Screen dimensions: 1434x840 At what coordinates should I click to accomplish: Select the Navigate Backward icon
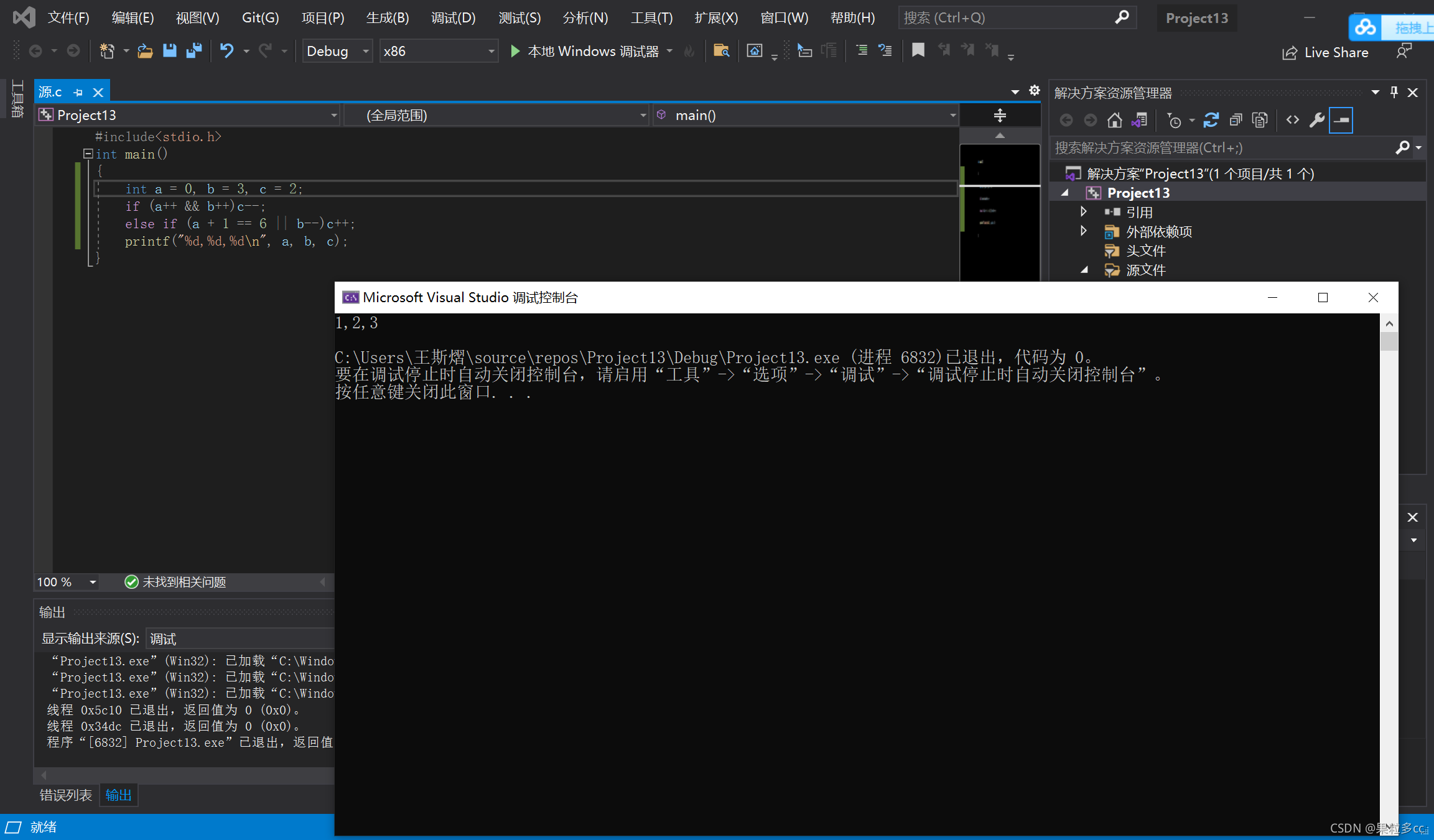(x=32, y=53)
